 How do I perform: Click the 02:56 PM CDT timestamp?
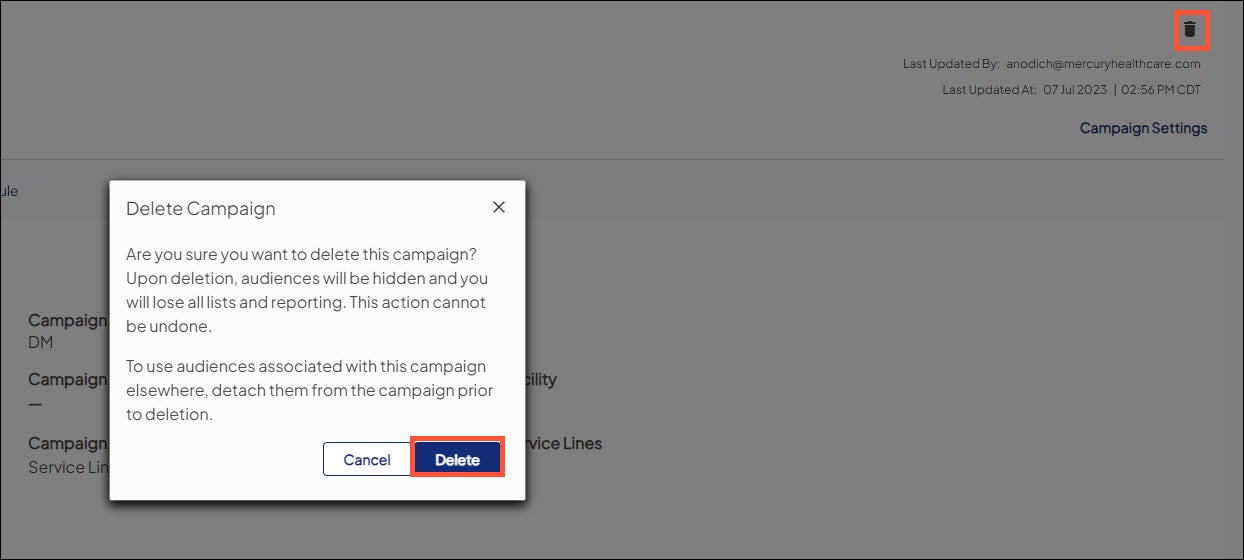[1161, 90]
